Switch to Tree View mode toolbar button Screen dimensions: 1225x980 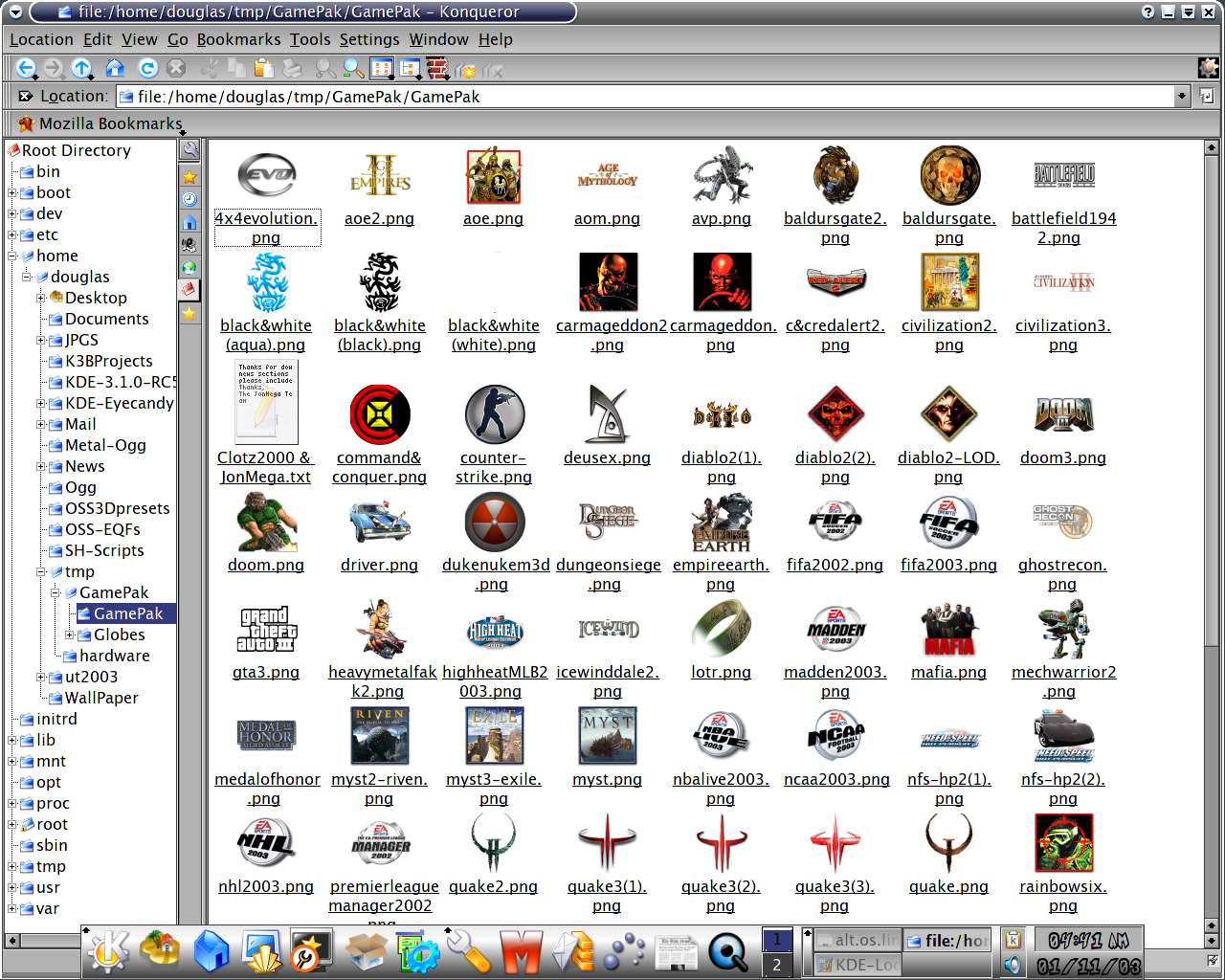pos(410,68)
